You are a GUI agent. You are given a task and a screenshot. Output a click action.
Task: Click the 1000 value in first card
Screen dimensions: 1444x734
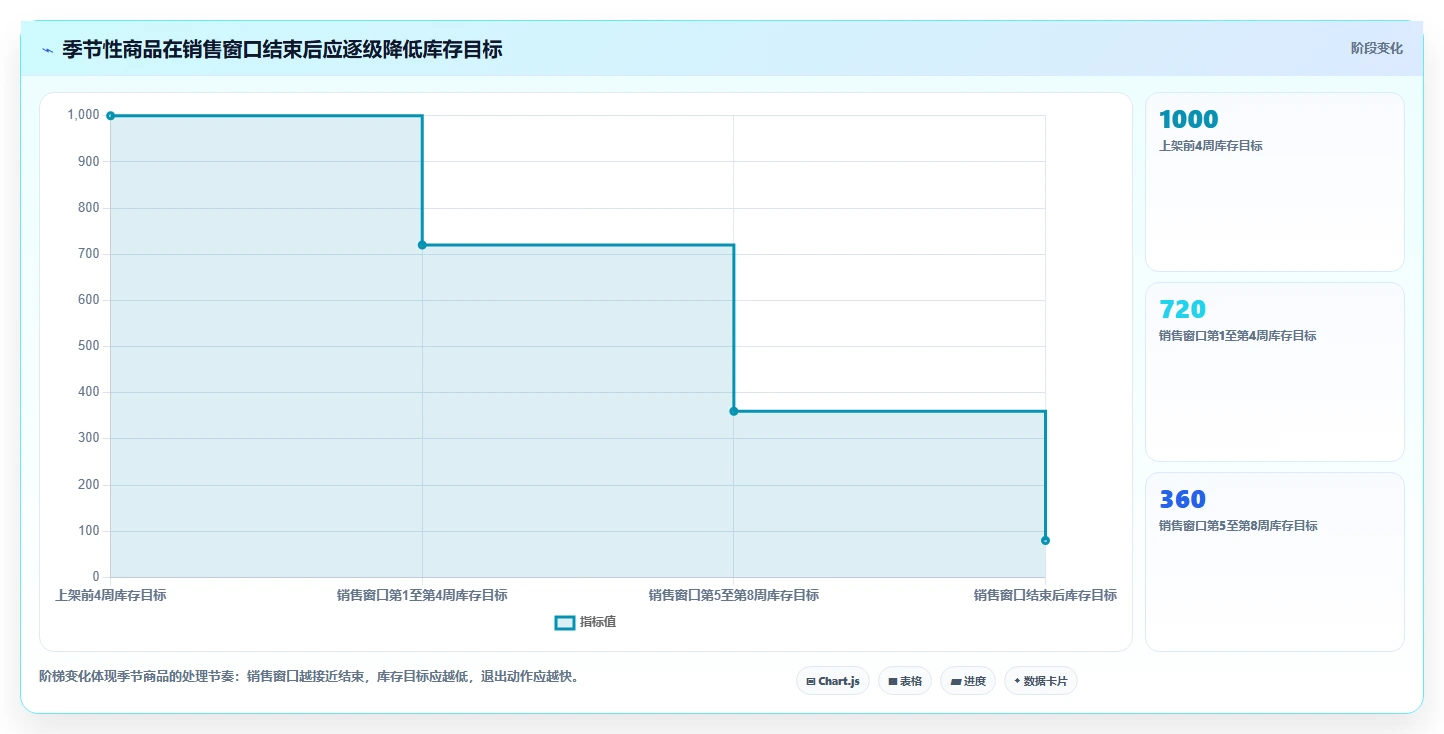pyautogui.click(x=1188, y=119)
